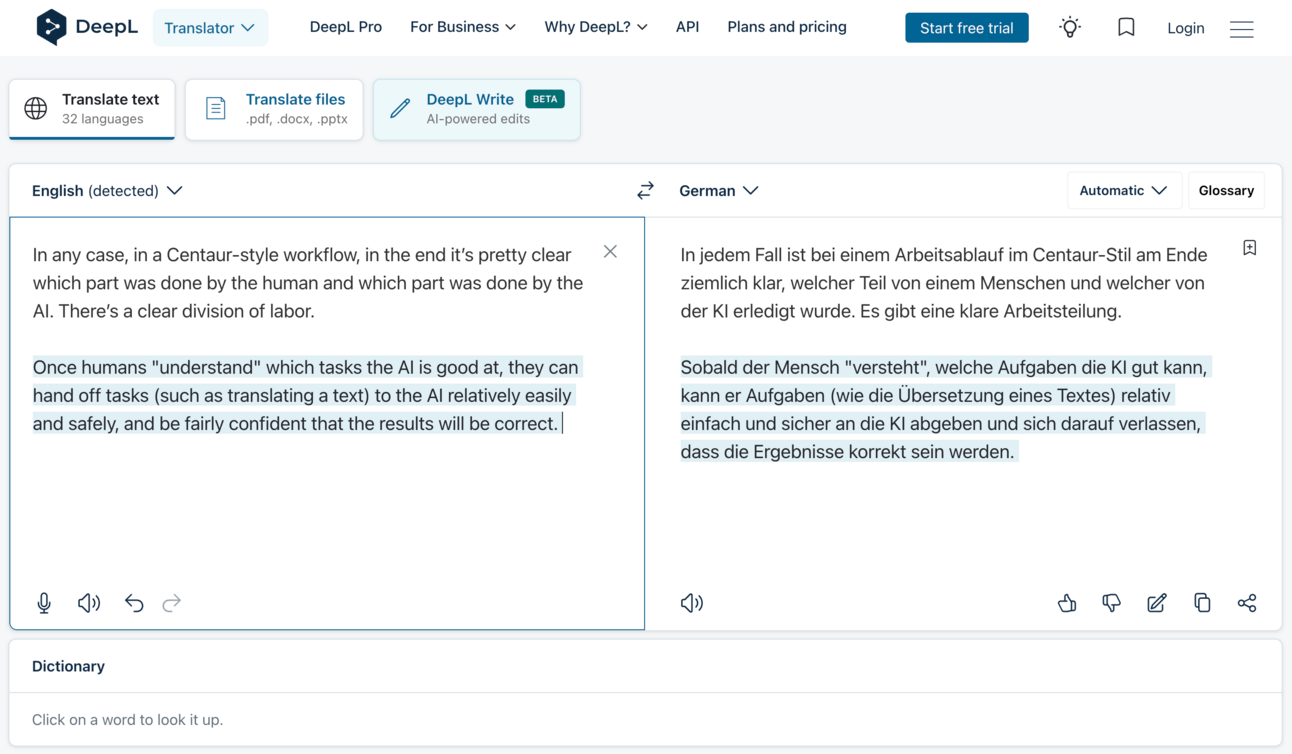The image size is (1292, 754).
Task: Switch to the Translate files tab
Action: [x=274, y=108]
